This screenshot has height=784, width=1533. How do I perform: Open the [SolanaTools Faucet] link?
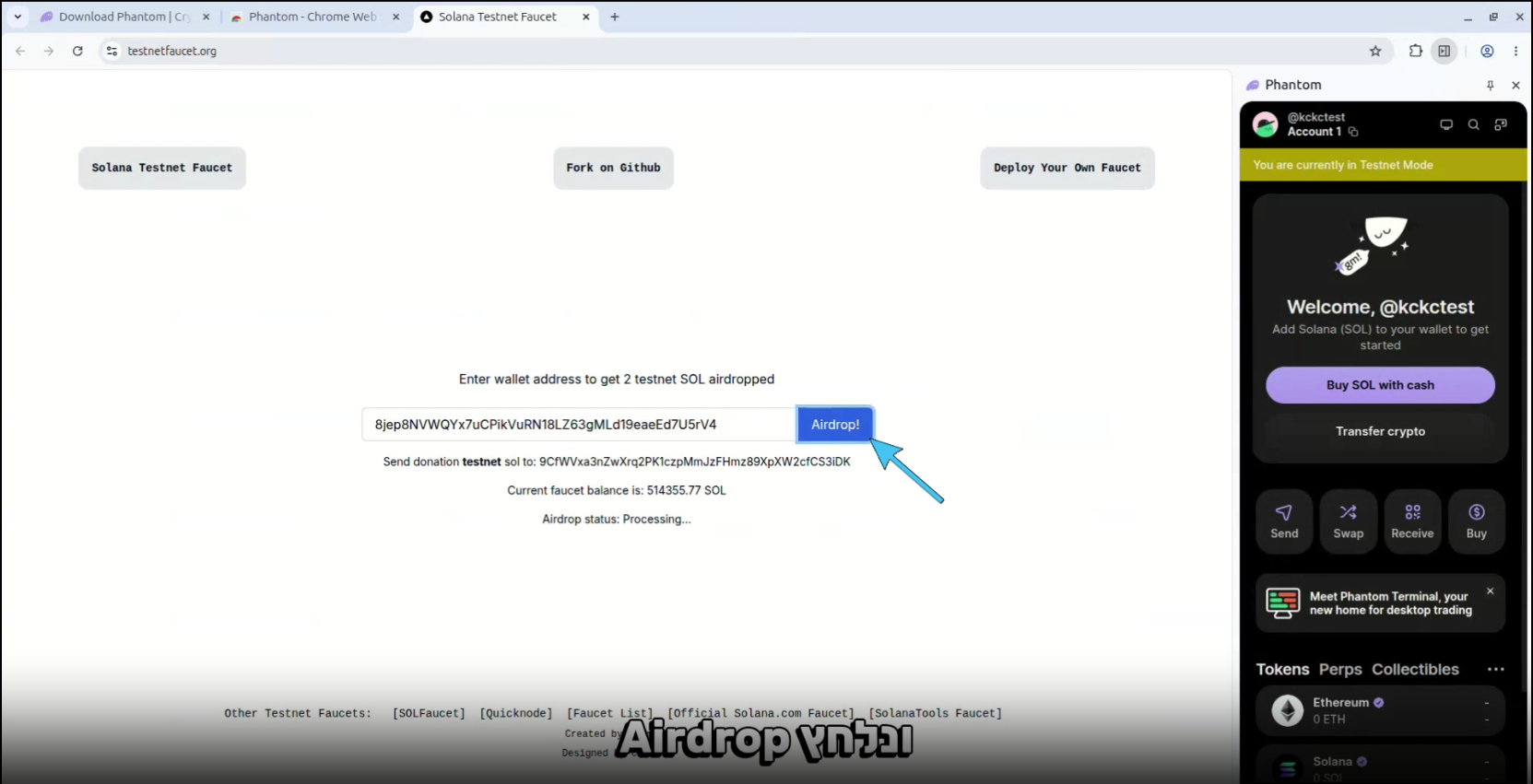click(x=936, y=713)
